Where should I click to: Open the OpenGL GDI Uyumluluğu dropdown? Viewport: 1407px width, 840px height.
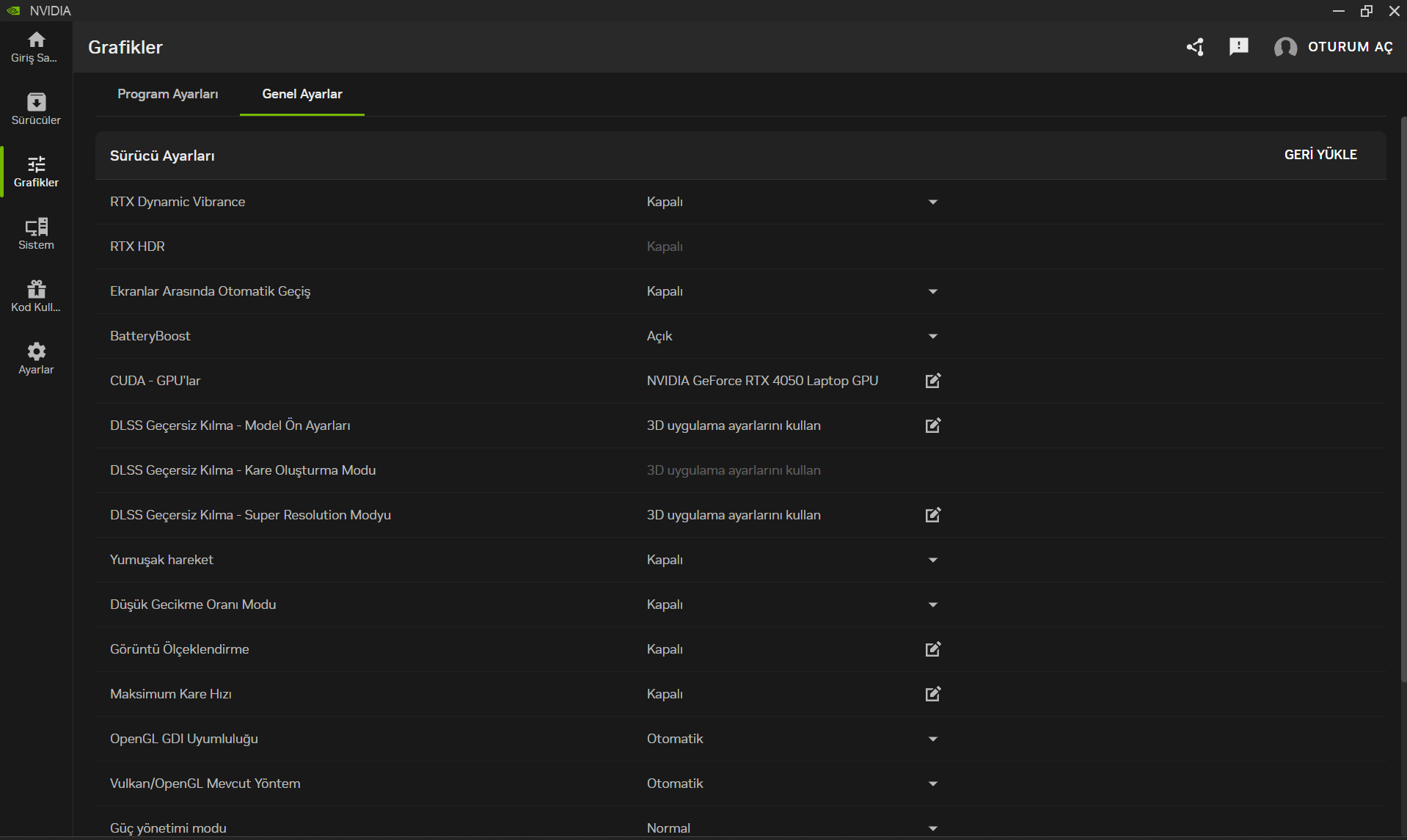(x=932, y=739)
